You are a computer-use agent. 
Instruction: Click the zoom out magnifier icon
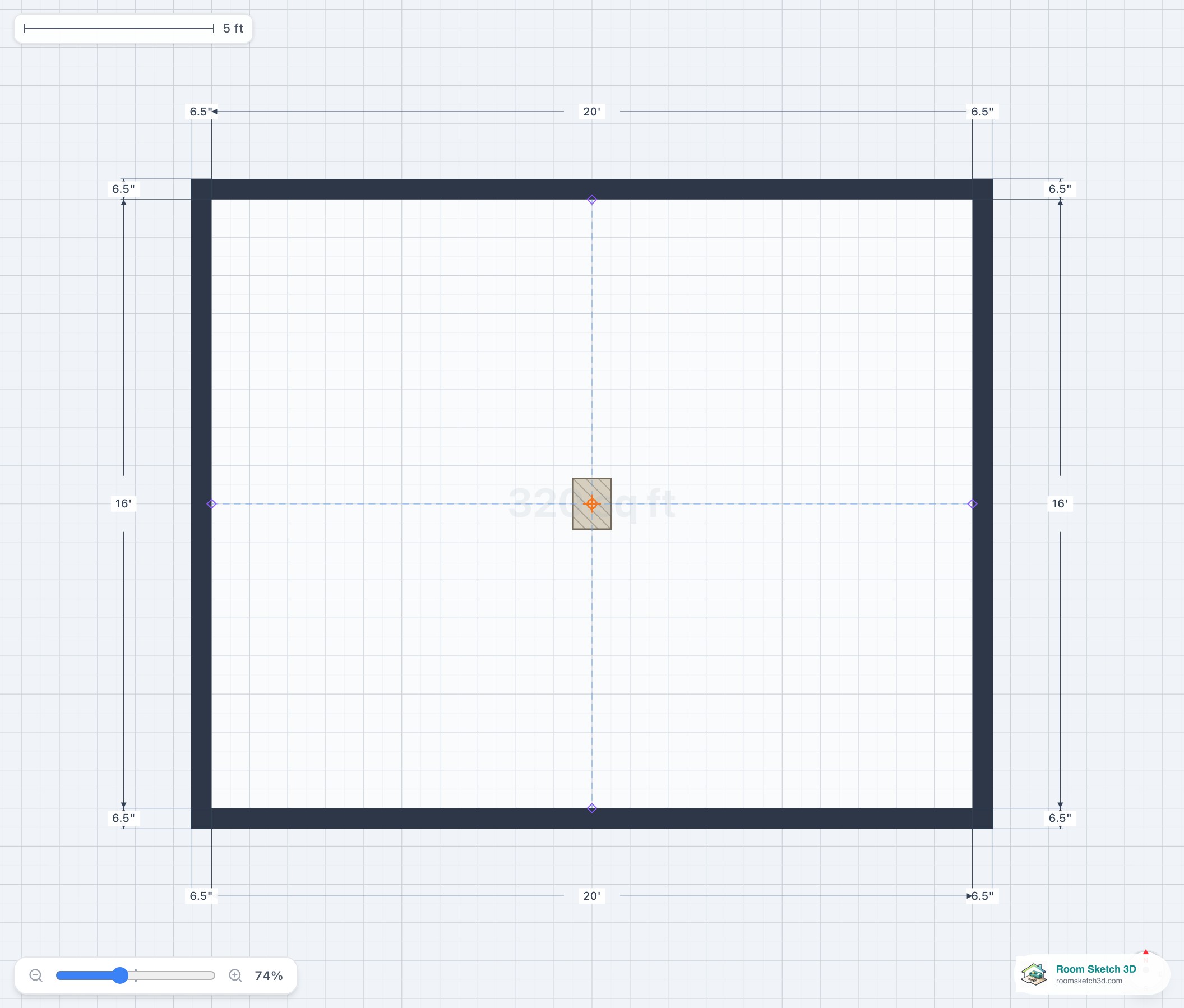(36, 975)
